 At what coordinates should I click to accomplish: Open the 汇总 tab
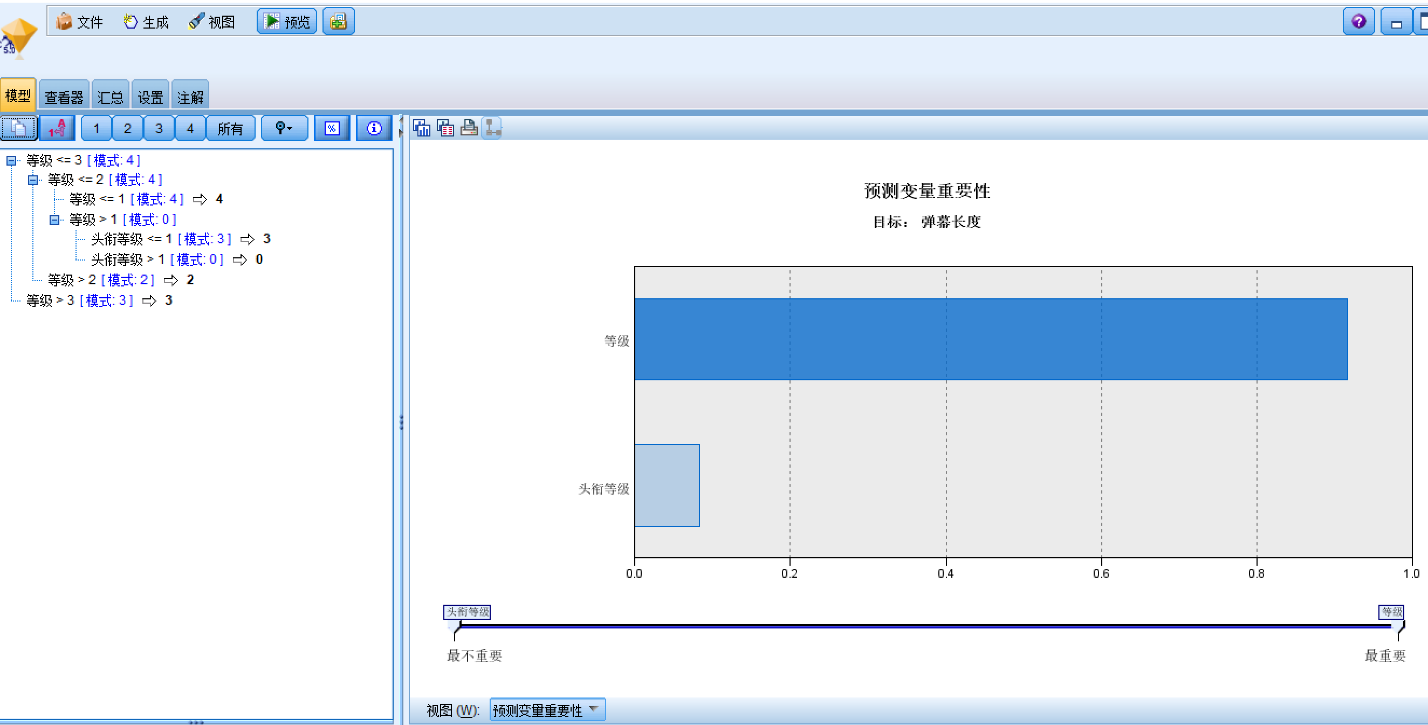coord(110,96)
